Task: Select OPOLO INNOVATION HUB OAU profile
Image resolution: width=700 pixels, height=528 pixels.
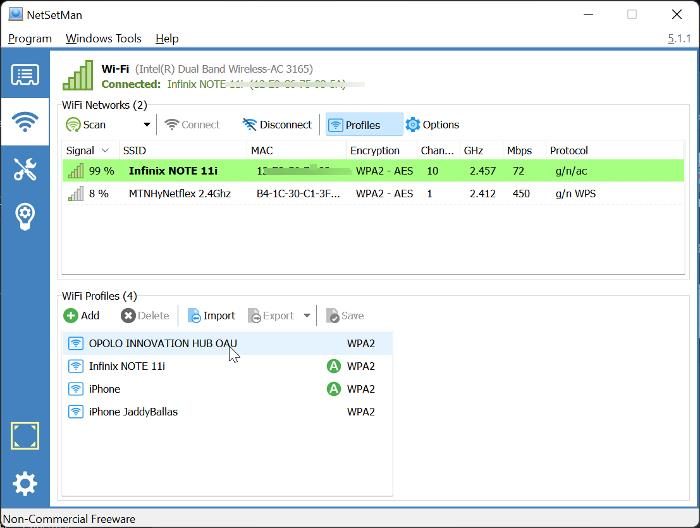Action: pyautogui.click(x=228, y=343)
